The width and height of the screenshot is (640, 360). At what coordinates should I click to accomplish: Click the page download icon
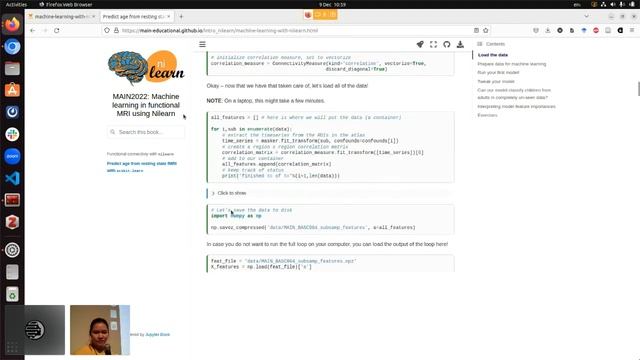tap(460, 44)
